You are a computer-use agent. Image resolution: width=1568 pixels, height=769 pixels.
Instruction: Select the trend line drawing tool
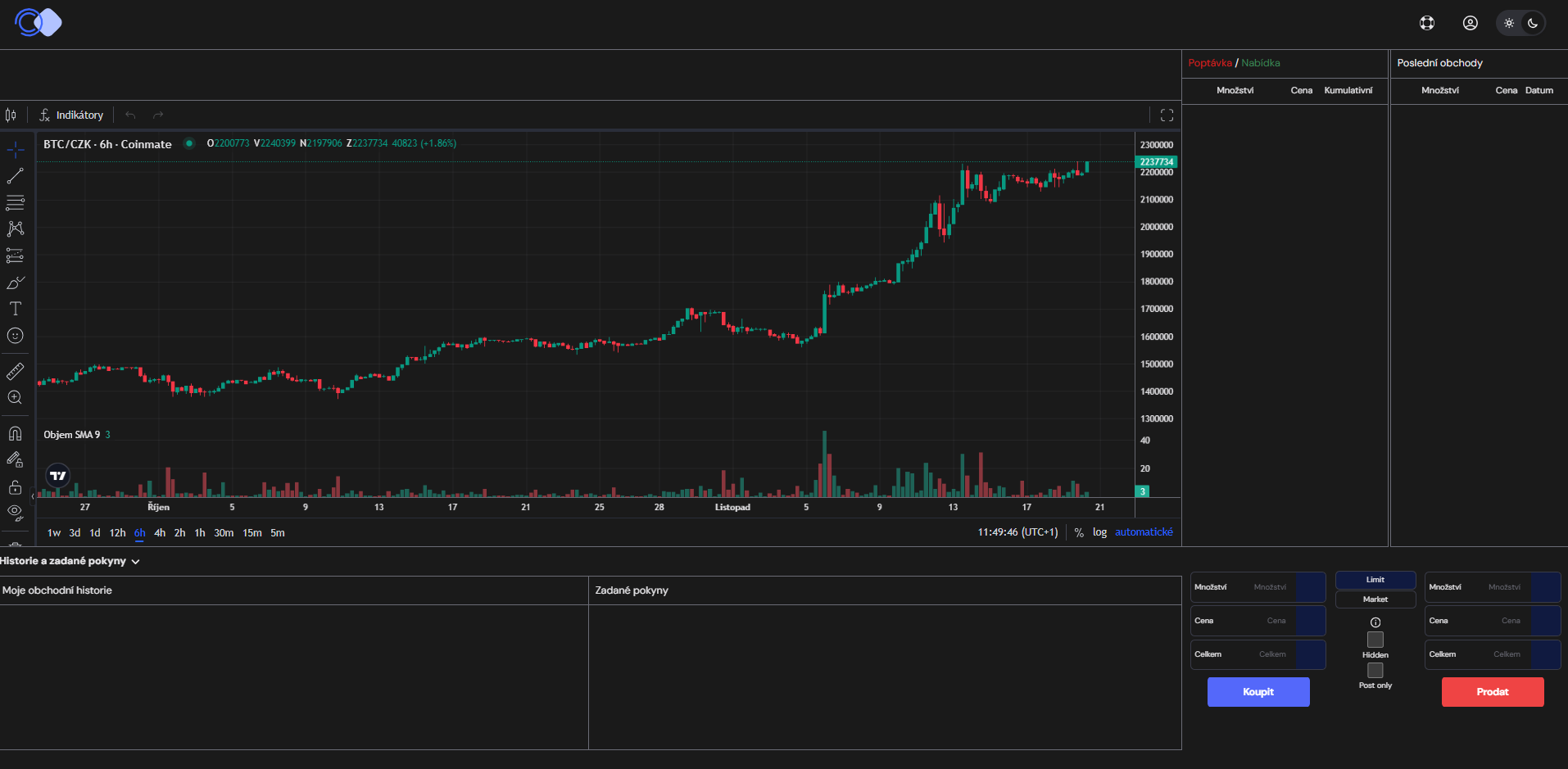pos(16,176)
